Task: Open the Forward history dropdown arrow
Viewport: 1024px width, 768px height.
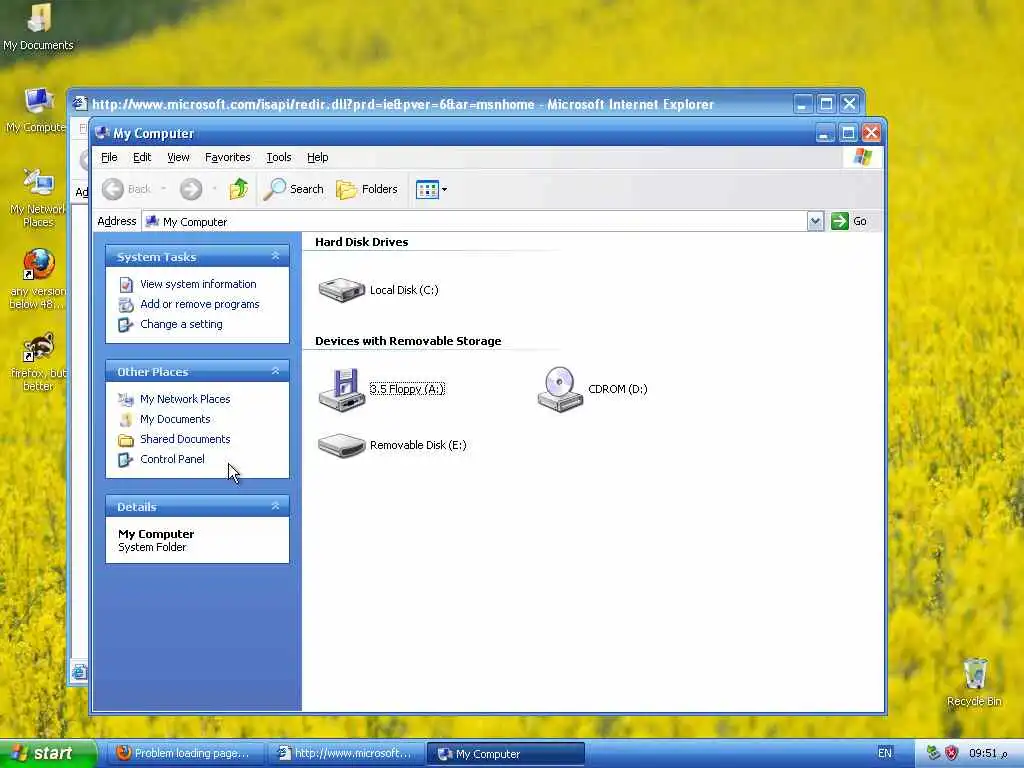Action: click(x=214, y=189)
